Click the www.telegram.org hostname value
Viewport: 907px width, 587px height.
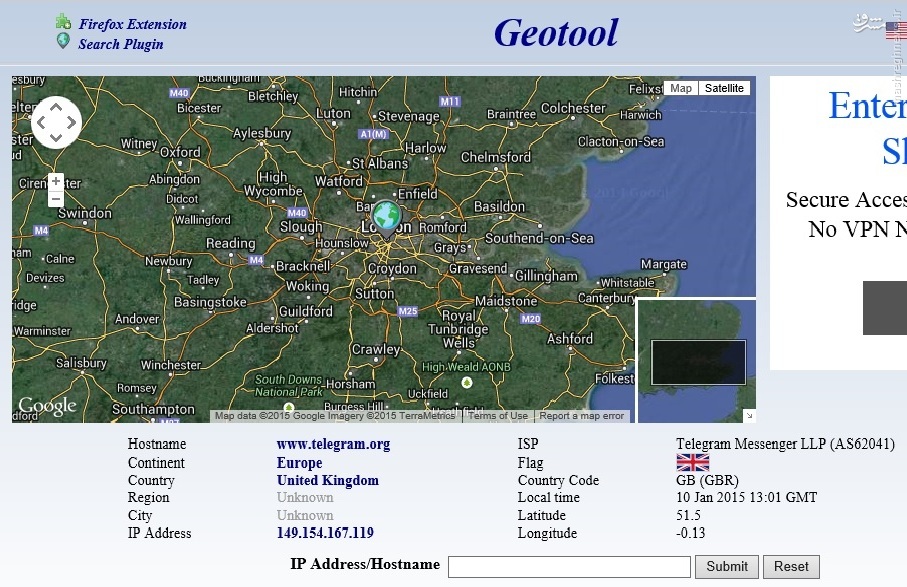(x=333, y=444)
